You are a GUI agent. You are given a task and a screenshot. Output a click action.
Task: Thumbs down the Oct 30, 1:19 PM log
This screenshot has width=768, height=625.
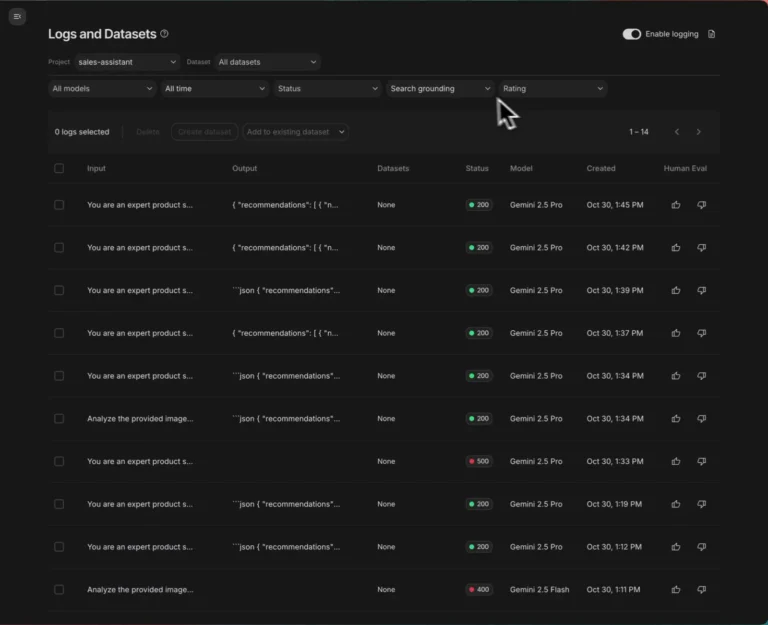[x=701, y=504]
